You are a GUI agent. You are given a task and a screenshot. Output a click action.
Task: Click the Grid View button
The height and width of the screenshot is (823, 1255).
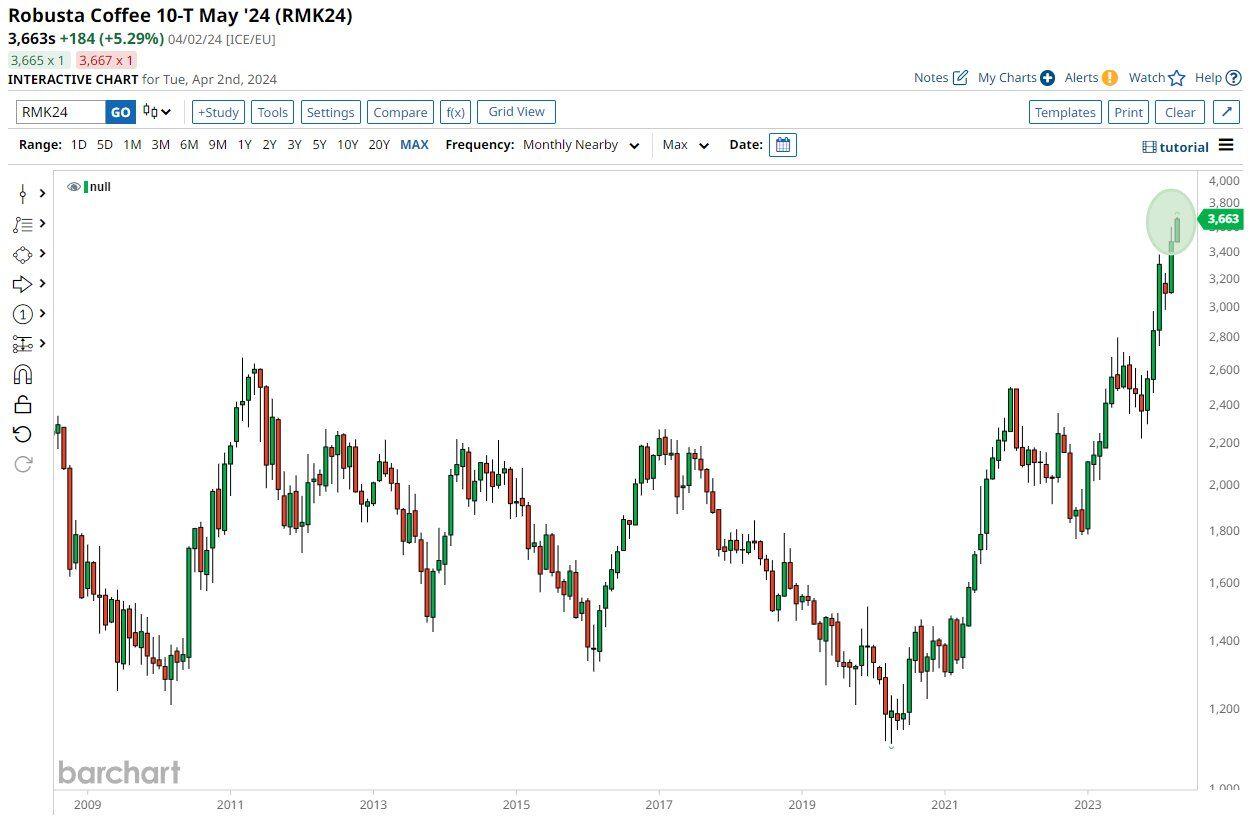coord(516,112)
